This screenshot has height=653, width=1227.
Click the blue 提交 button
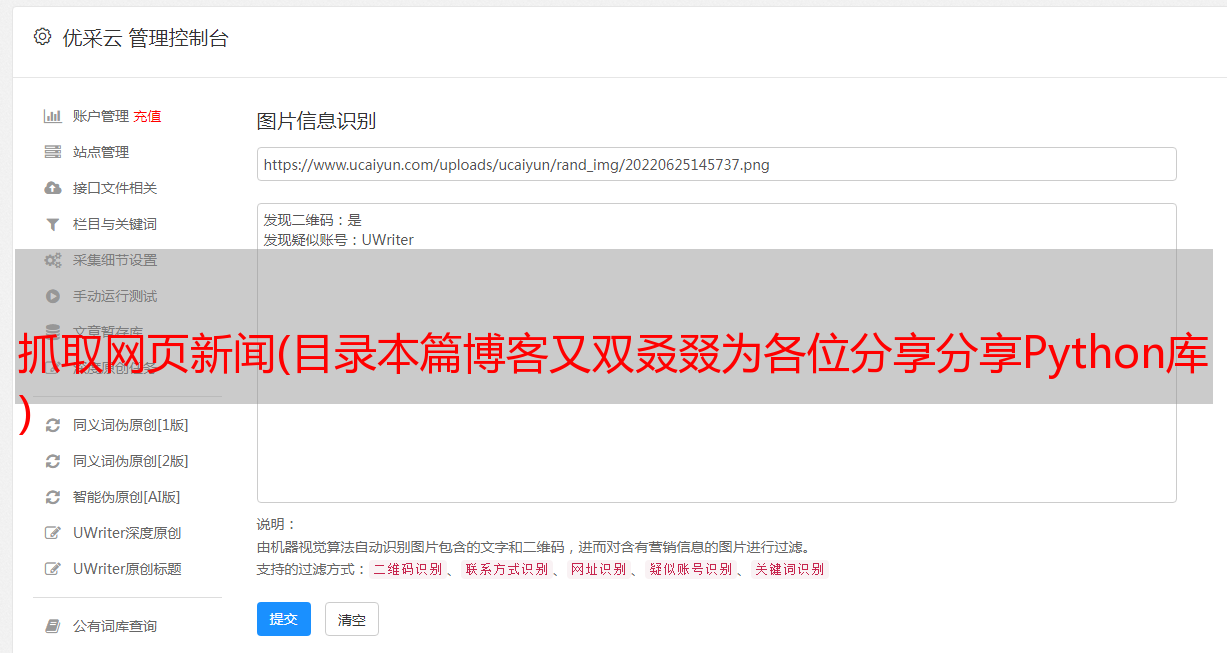[284, 619]
